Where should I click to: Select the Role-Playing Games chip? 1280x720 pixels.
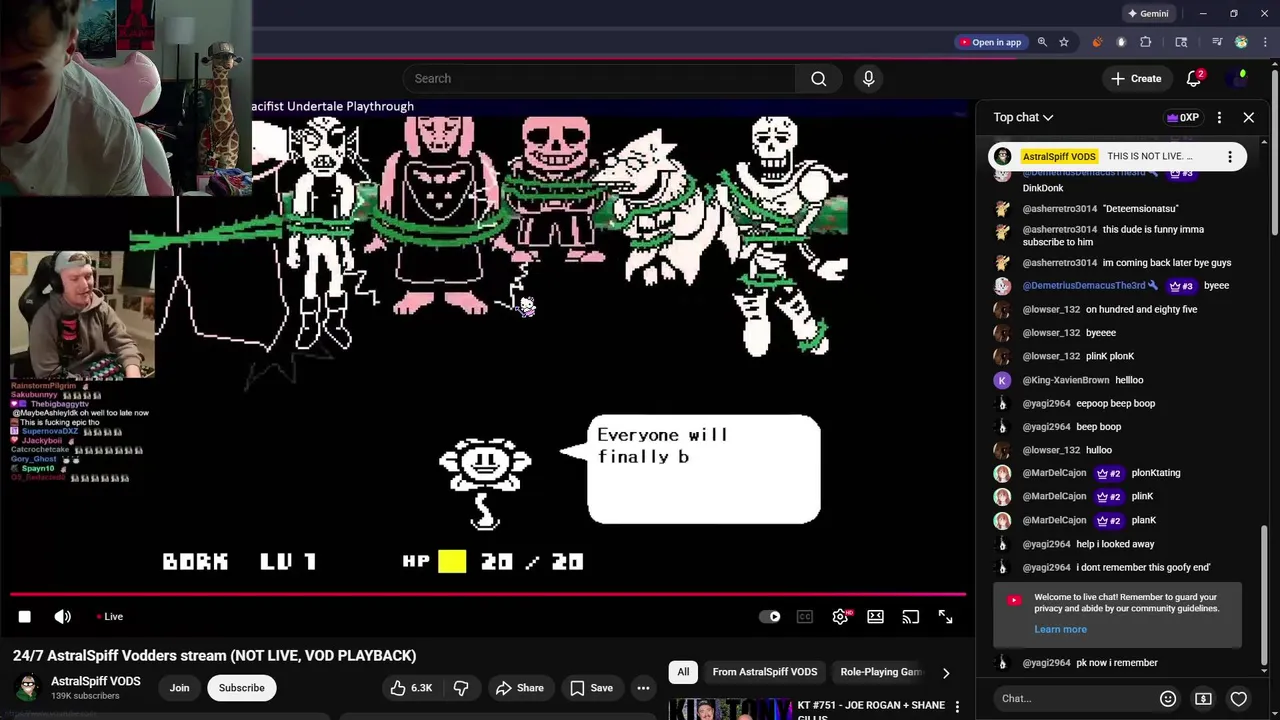[x=881, y=672]
